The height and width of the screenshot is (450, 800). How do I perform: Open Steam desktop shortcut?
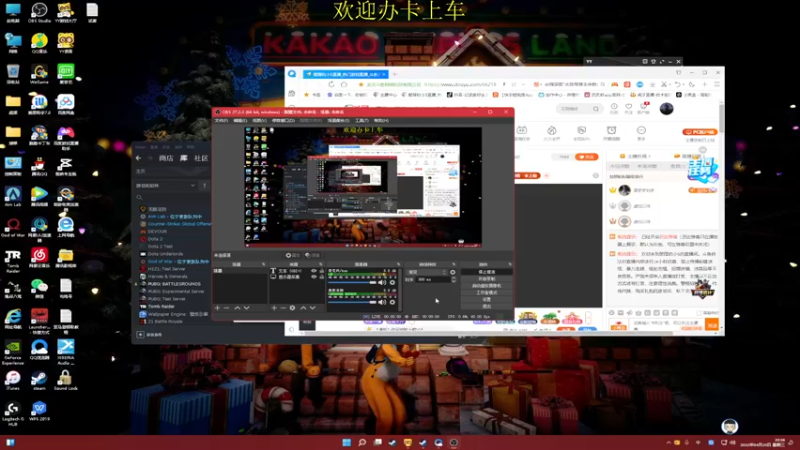pyautogui.click(x=39, y=380)
